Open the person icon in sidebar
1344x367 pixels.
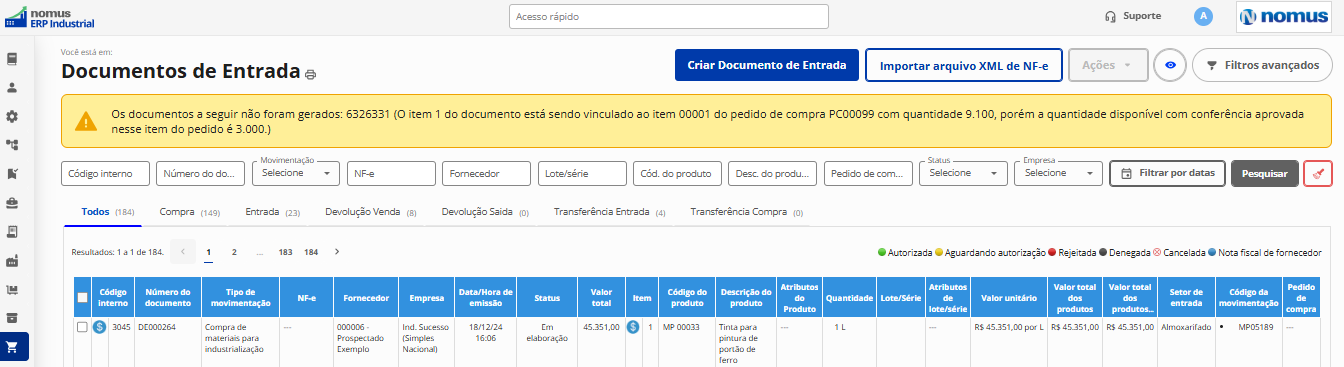[x=13, y=88]
